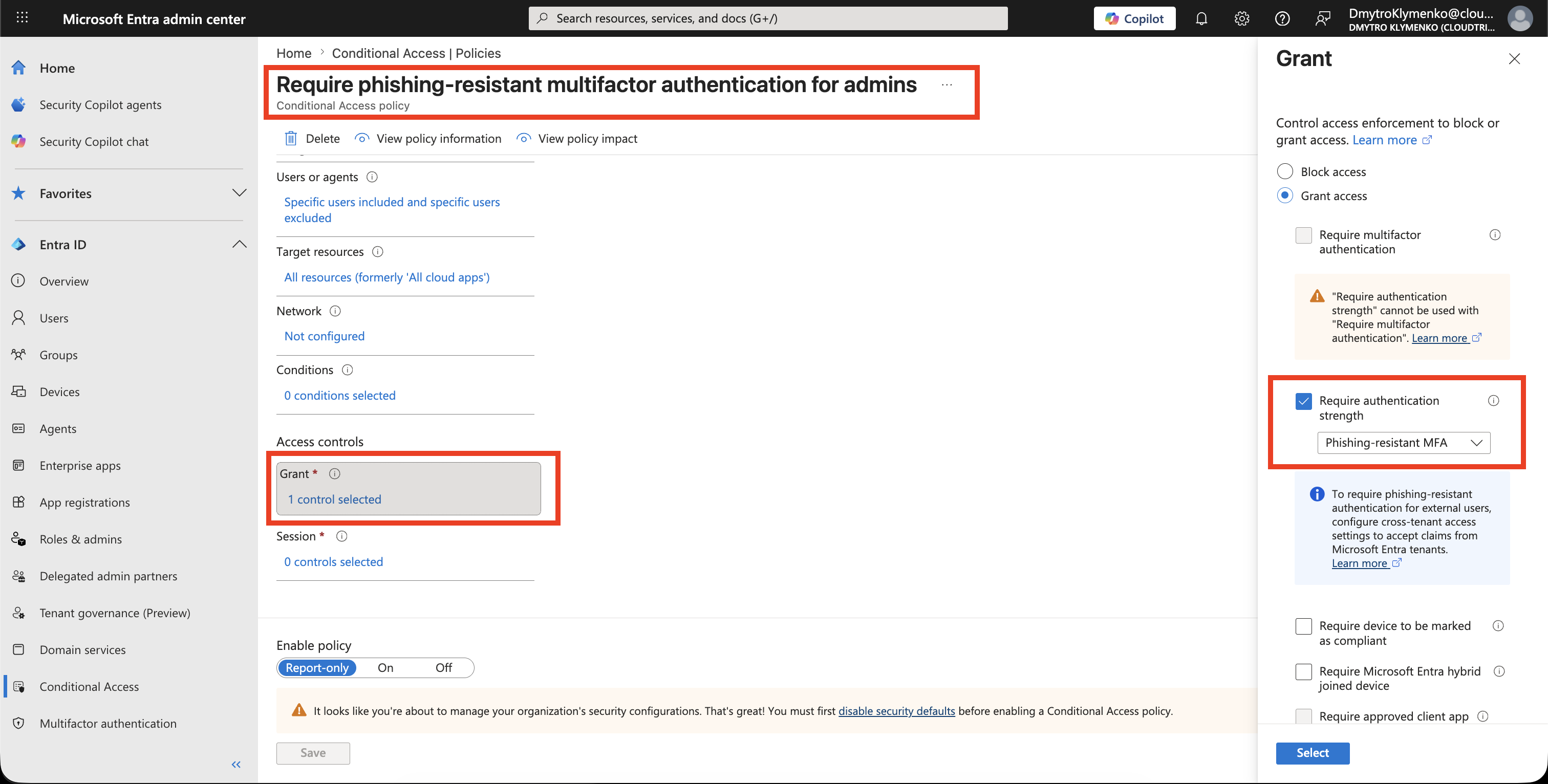
Task: Open the 1 control selected link
Action: (x=335, y=499)
